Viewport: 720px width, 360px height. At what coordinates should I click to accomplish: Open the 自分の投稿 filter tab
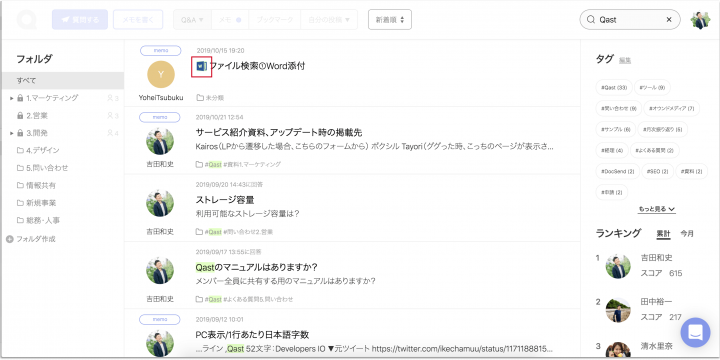(329, 20)
